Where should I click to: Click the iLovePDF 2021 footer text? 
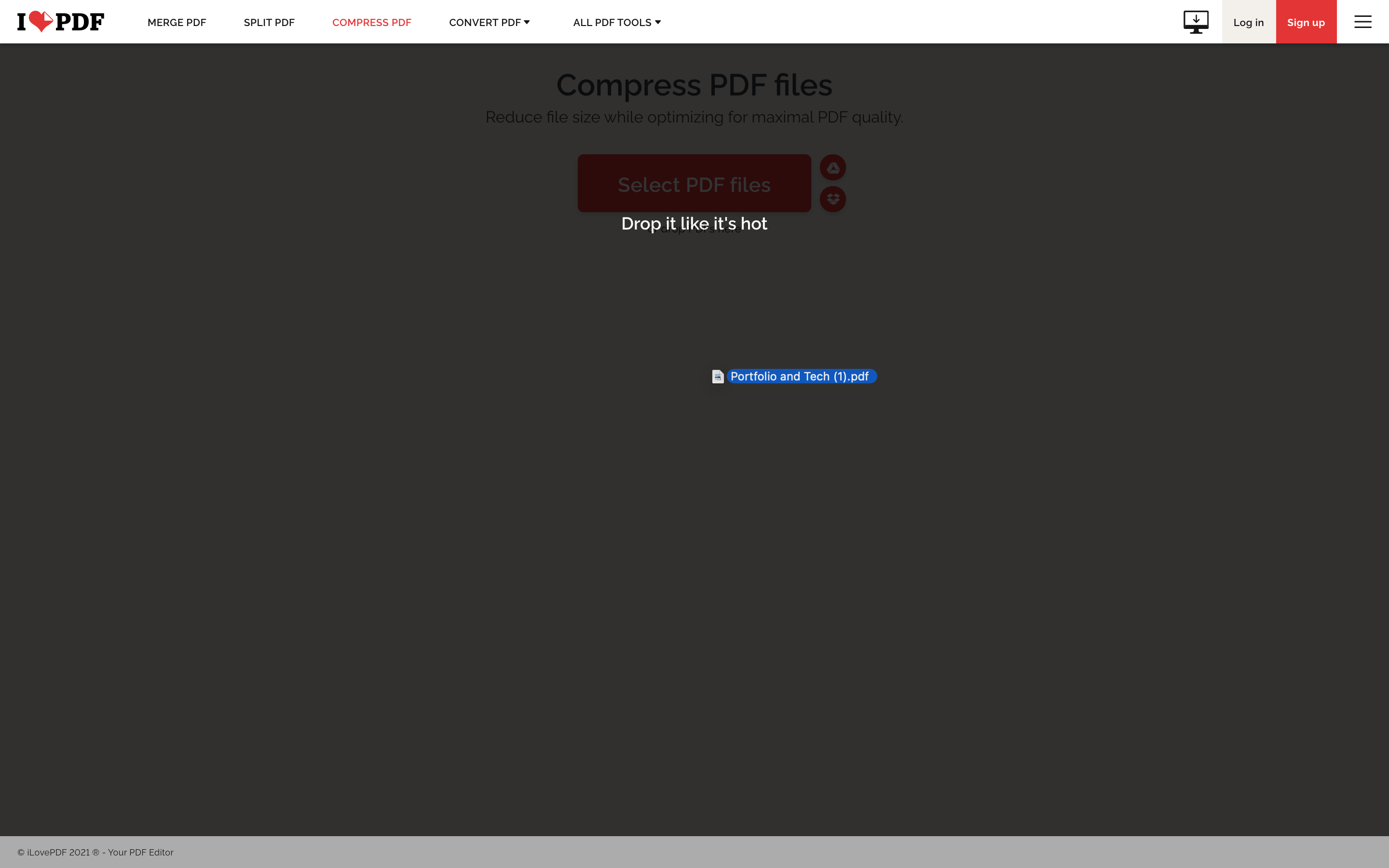pyautogui.click(x=95, y=852)
